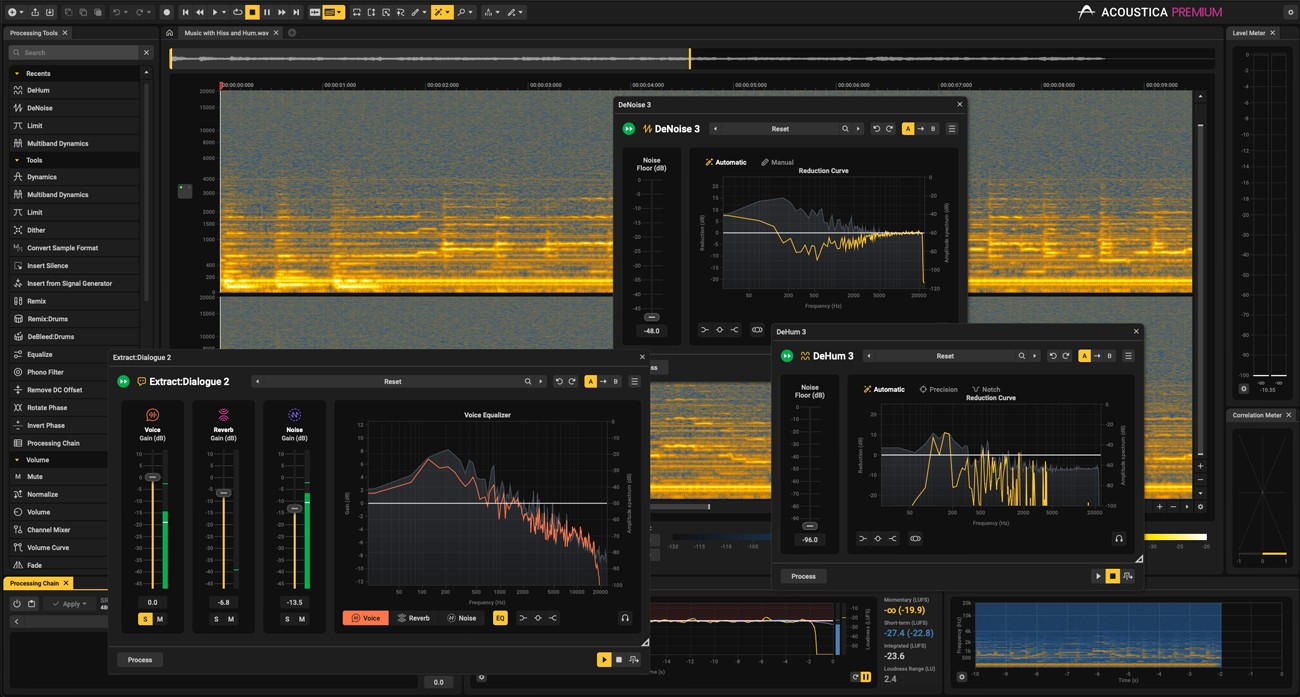This screenshot has width=1300, height=697.
Task: Click DeNoise 3 Noise Floor slider handle
Action: pos(651,317)
